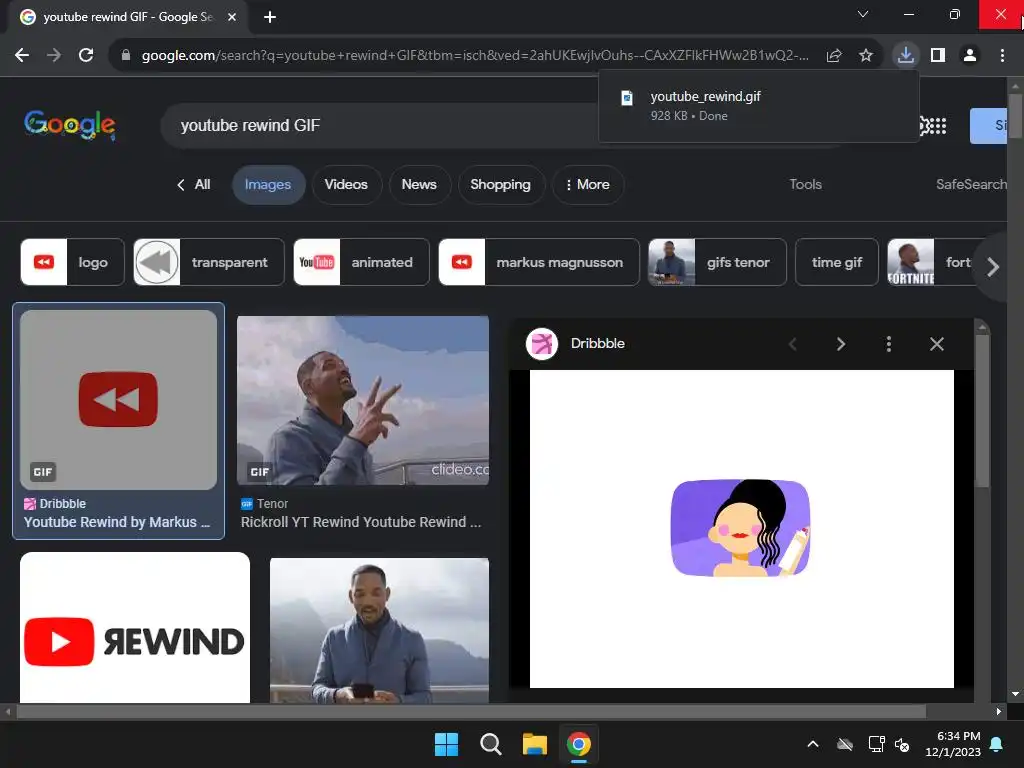Viewport: 1024px width, 768px height.
Task: Click the muted volume tray icon
Action: [902, 744]
